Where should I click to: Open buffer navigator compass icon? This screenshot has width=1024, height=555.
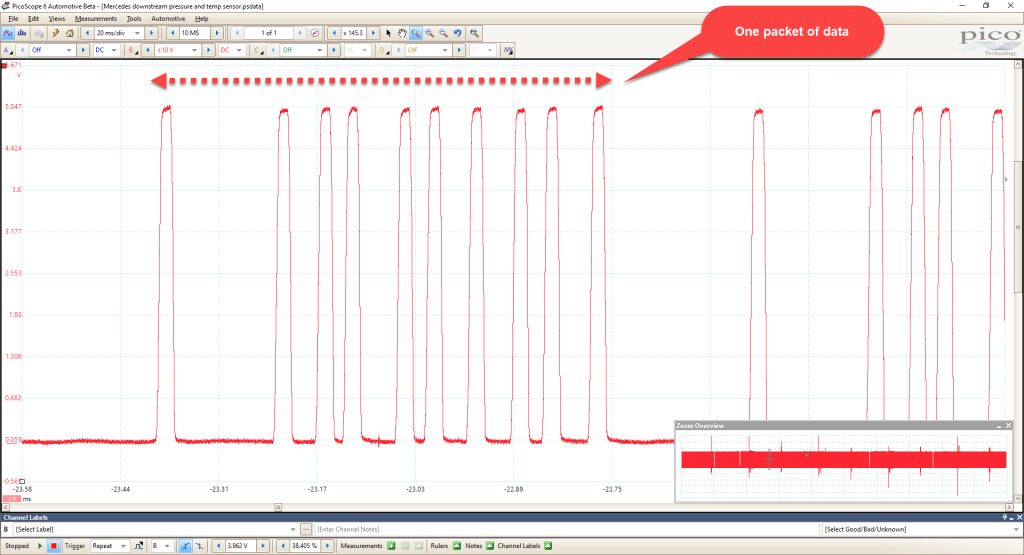315,33
